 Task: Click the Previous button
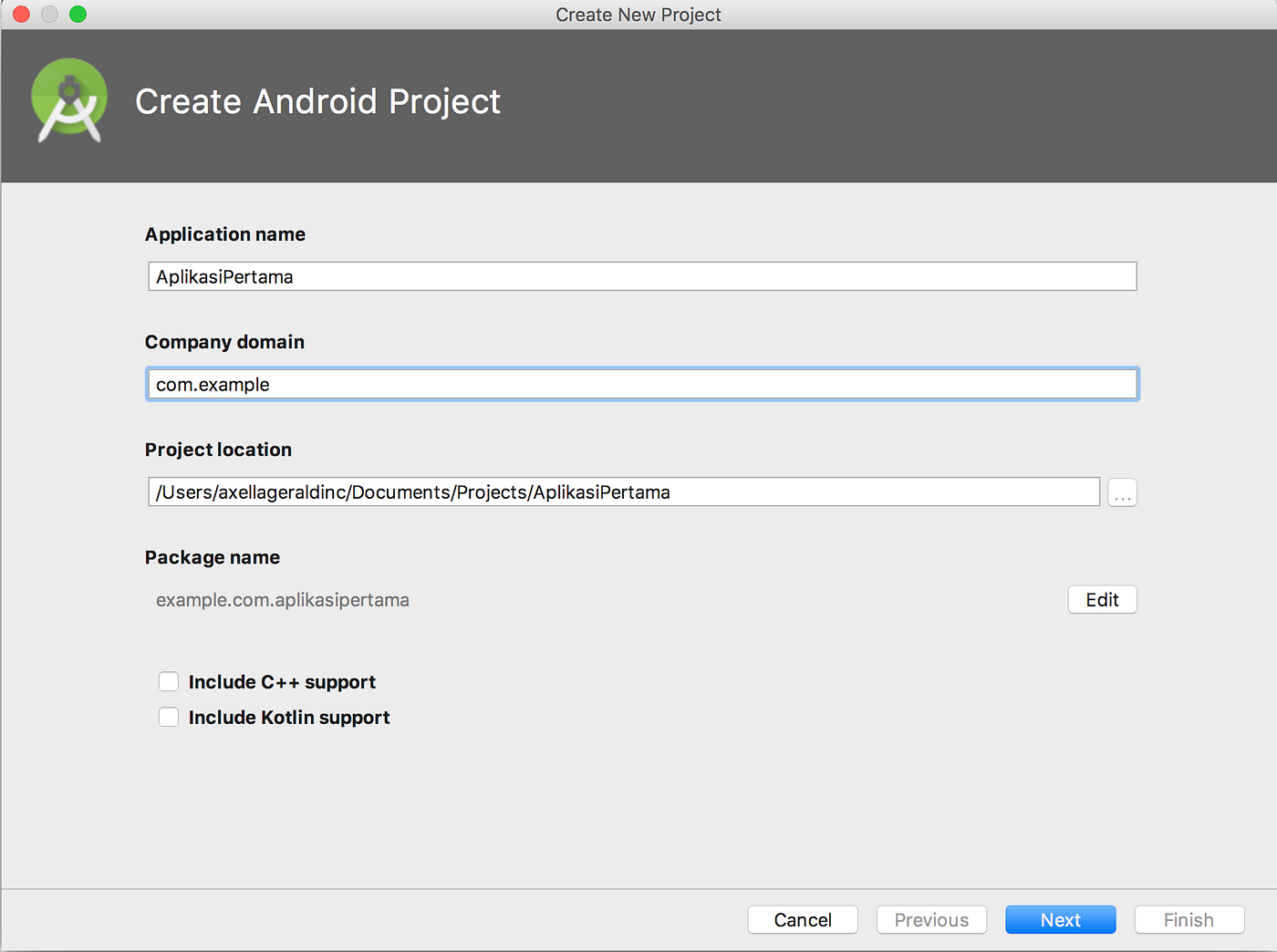(x=931, y=919)
